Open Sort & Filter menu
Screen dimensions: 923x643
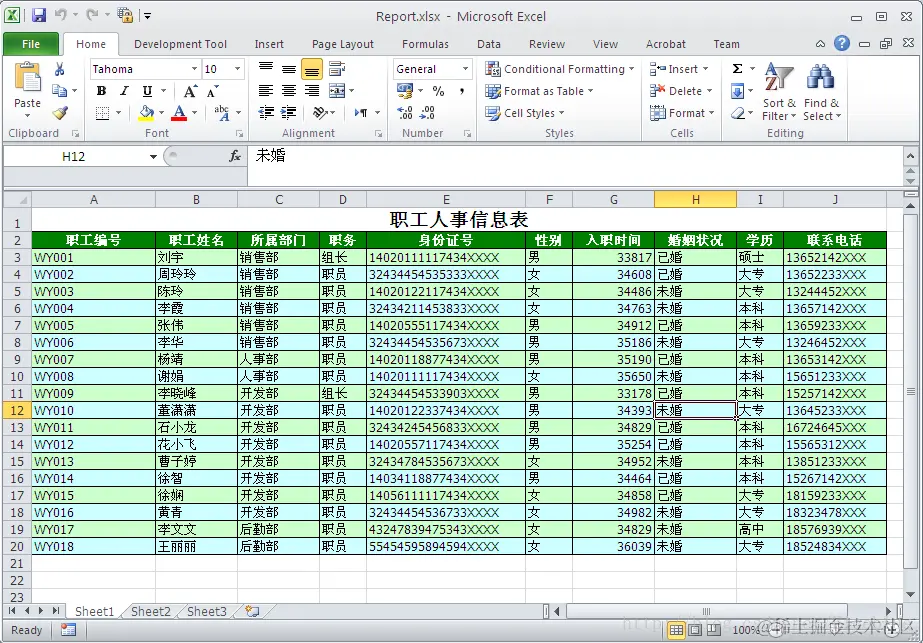[x=779, y=92]
